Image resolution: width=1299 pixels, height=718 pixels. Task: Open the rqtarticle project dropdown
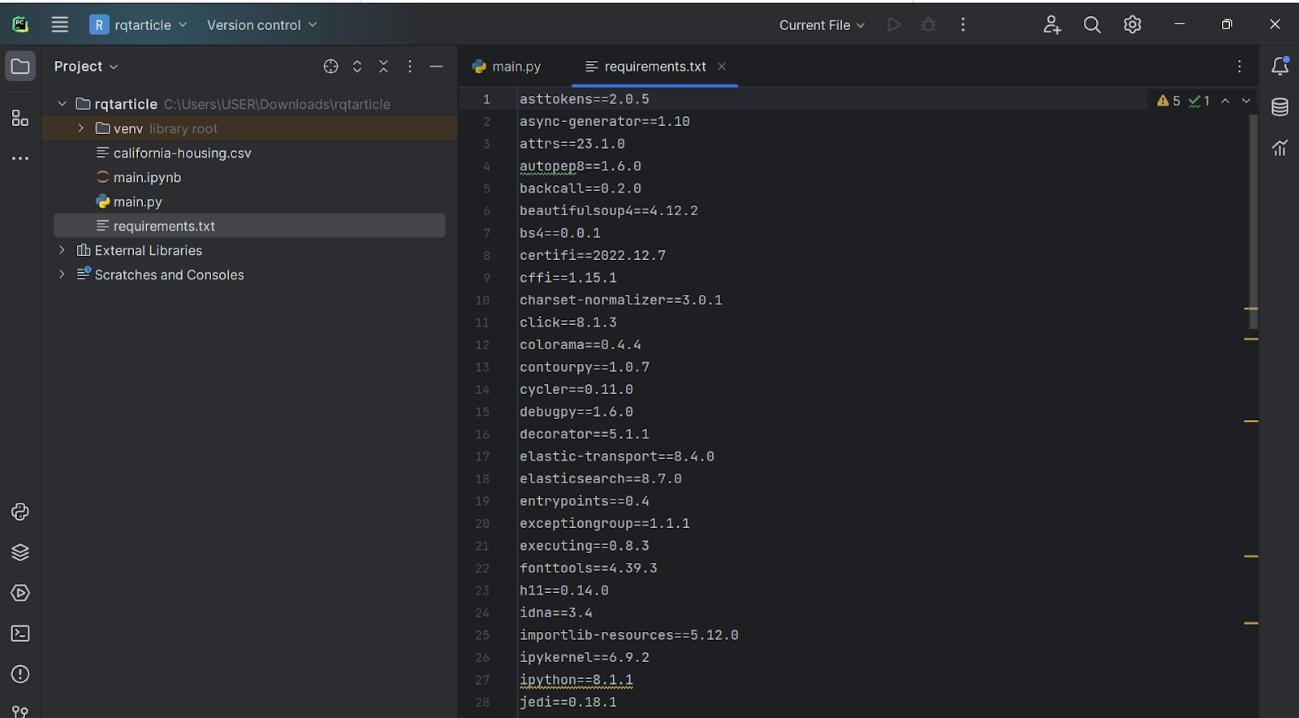click(139, 25)
